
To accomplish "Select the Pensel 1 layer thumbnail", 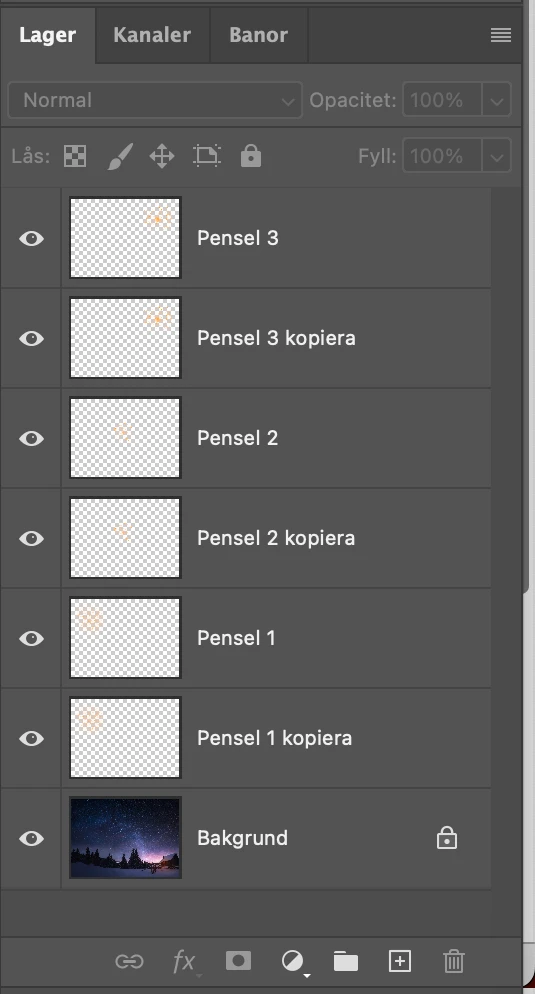I will click(x=126, y=638).
